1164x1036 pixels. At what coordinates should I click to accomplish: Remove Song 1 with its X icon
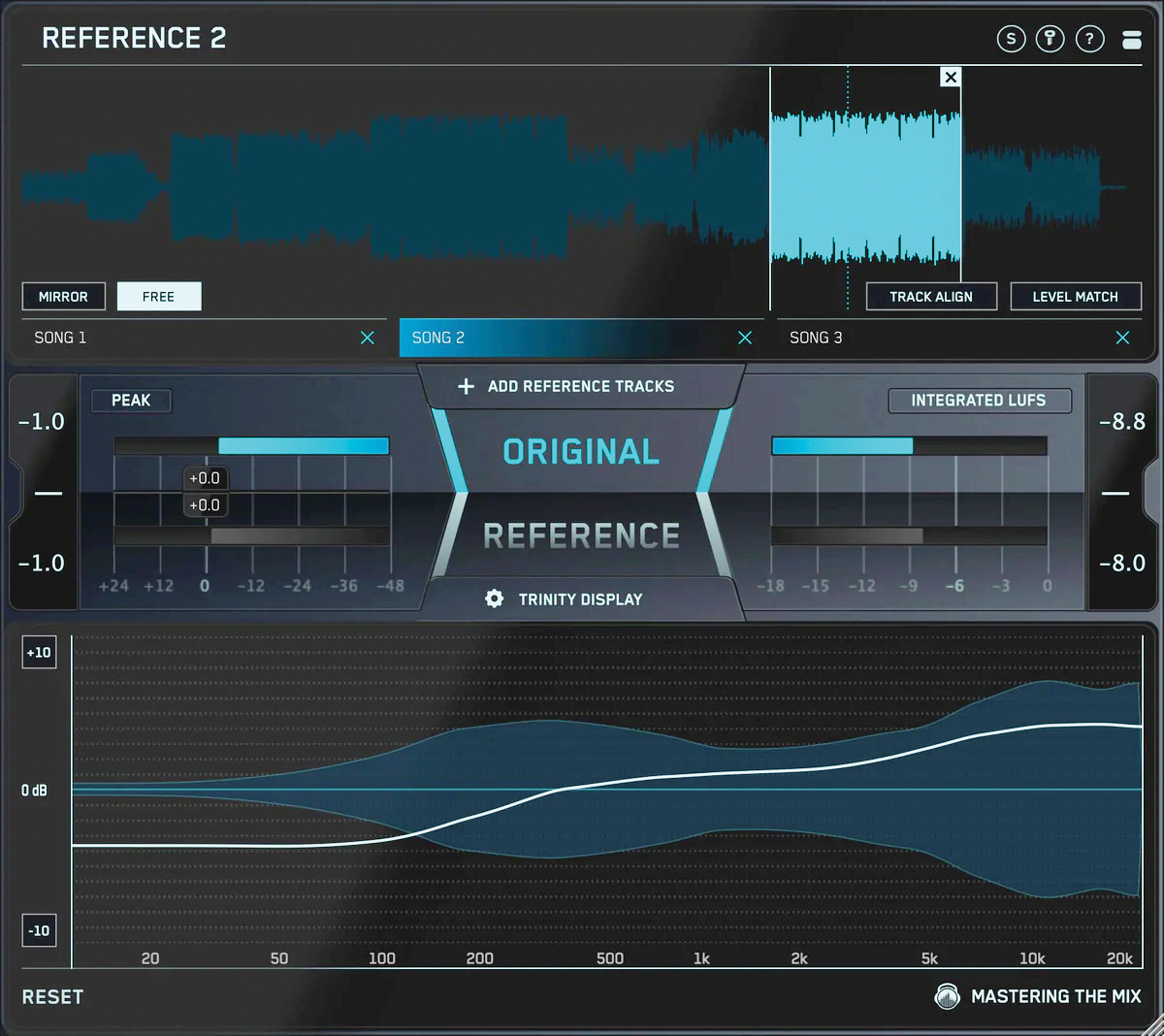click(x=367, y=338)
